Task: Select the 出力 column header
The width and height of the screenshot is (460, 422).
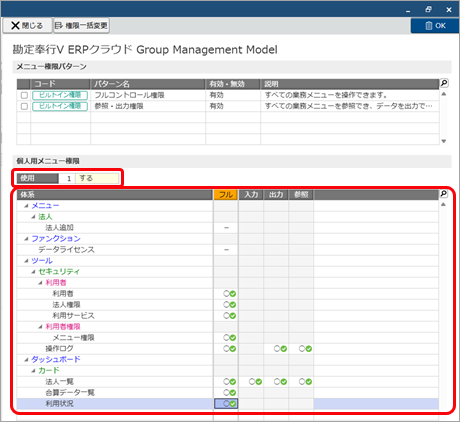Action: click(x=276, y=195)
